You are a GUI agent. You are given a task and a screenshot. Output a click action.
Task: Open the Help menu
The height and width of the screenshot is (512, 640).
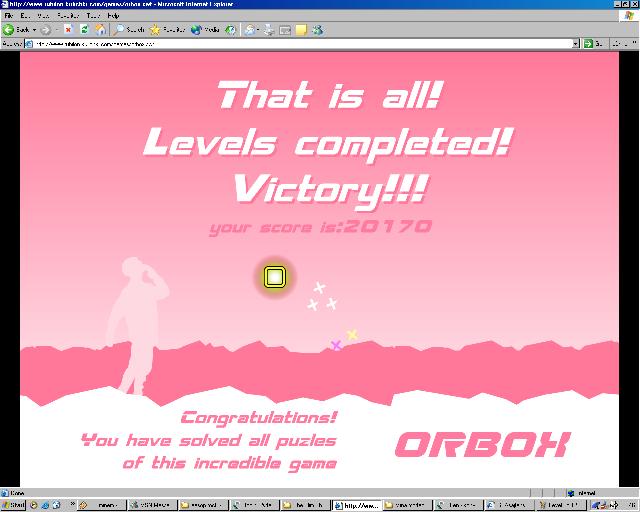pyautogui.click(x=113, y=16)
